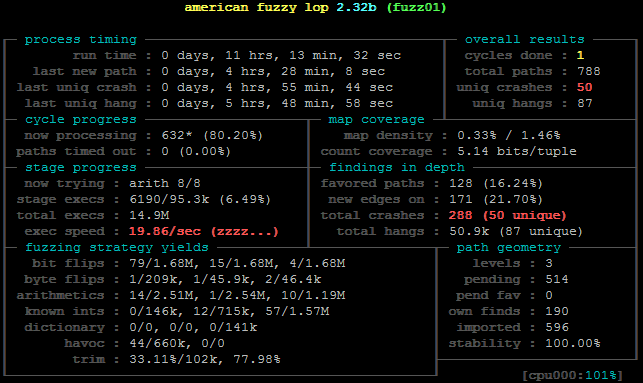Click paths timed out value '0 (0.00%)'

[196, 151]
